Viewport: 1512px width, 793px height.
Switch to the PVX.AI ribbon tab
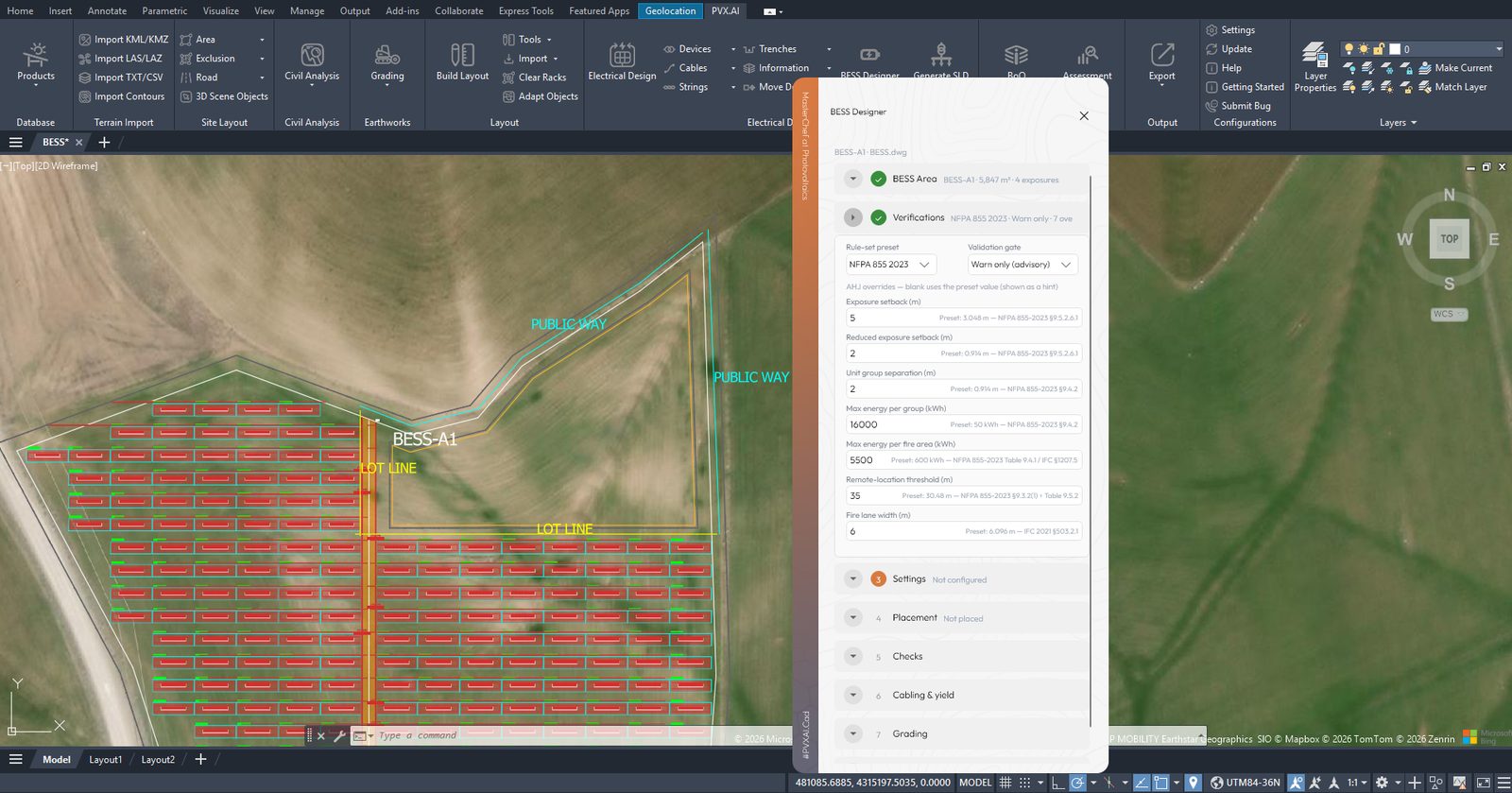[x=725, y=10]
